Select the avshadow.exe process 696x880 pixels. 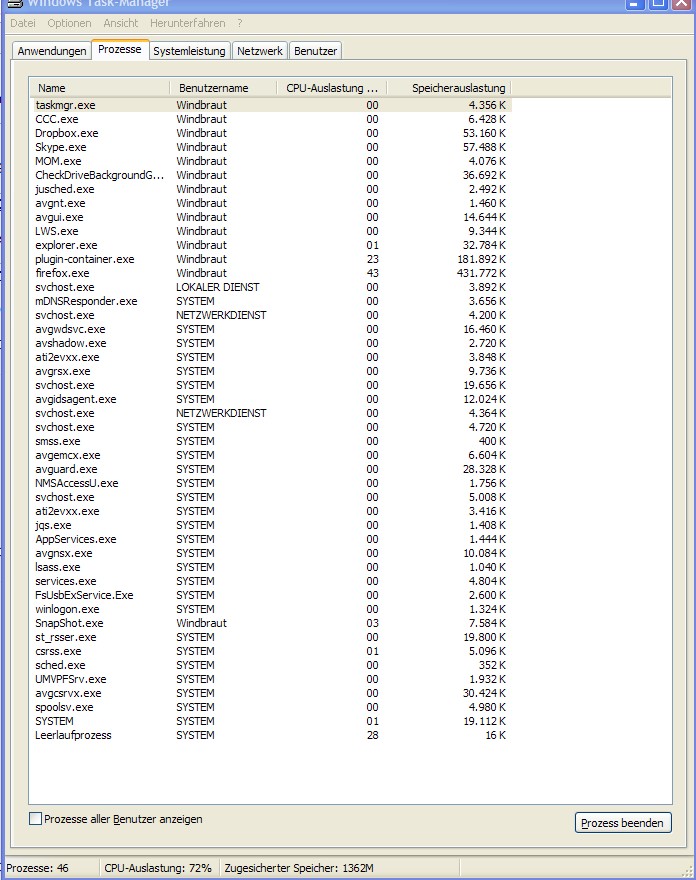(271, 343)
